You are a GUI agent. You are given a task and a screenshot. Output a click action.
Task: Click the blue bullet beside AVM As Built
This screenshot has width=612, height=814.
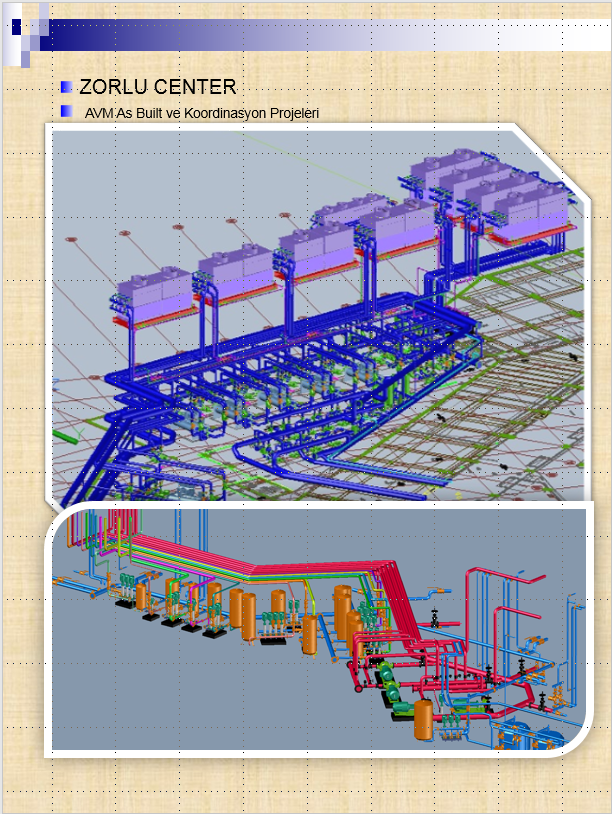[x=66, y=111]
